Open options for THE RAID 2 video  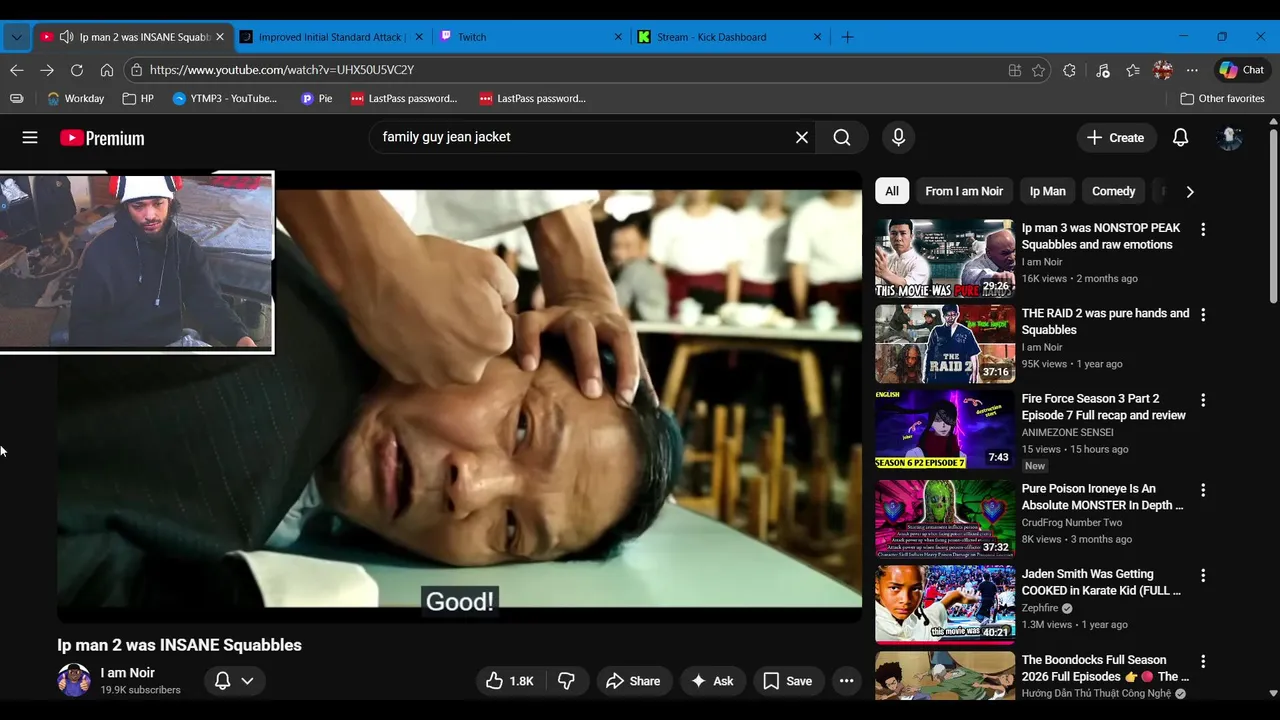(x=1203, y=314)
